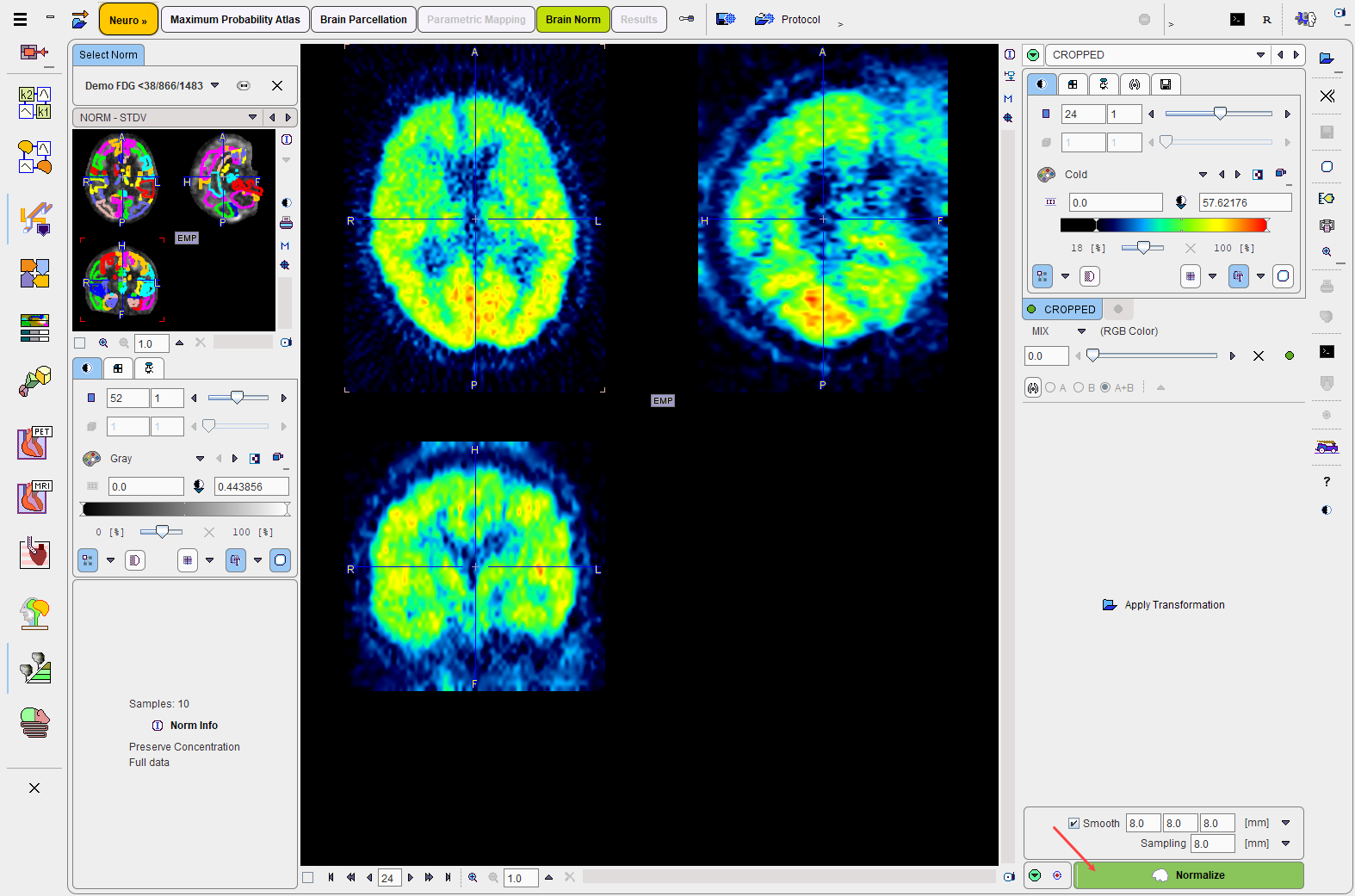Expand the MIX fusion mode dropdown
This screenshot has height=896, width=1355.
[1081, 331]
